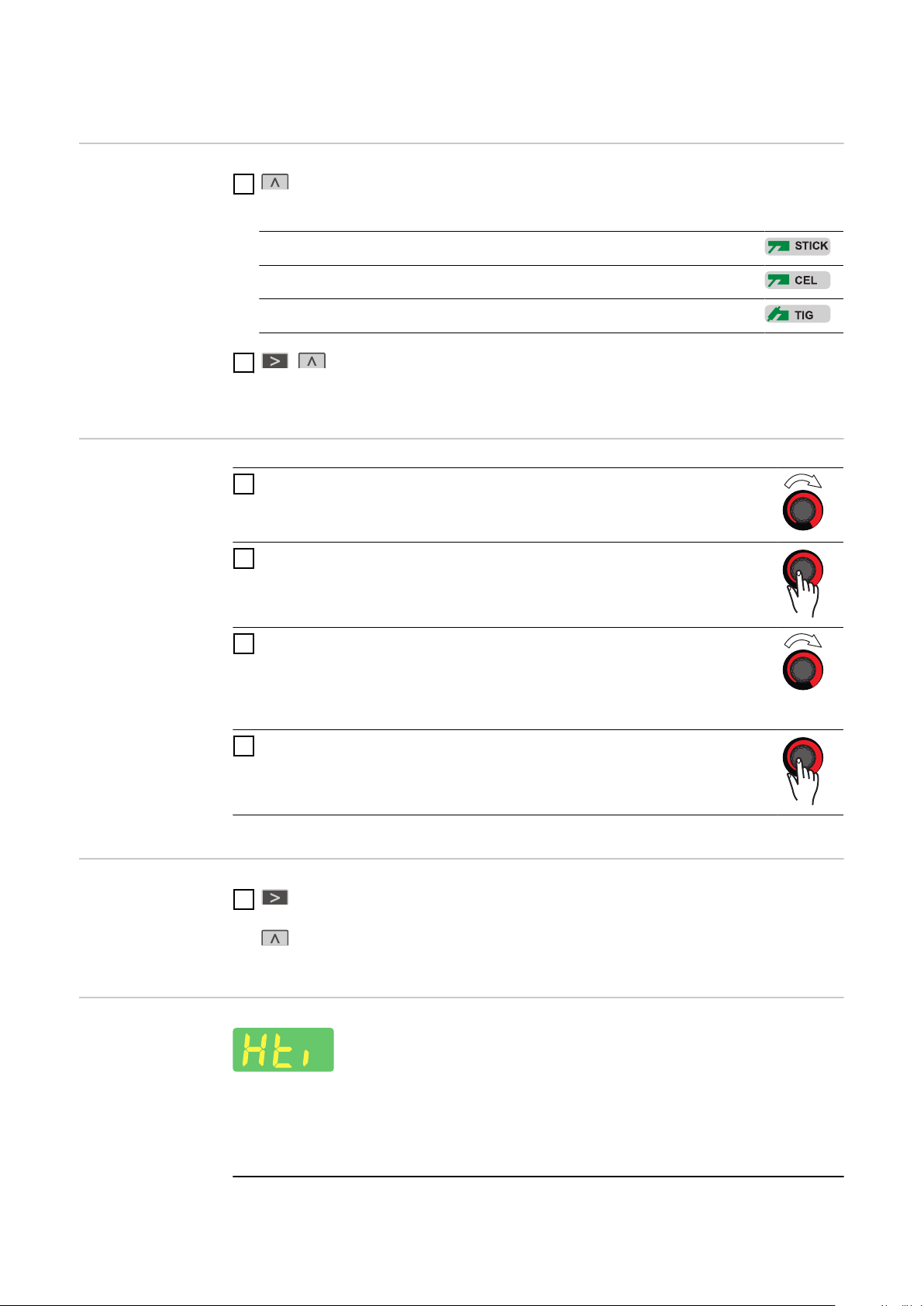Click the up-arrow key above the STICK row

[275, 182]
